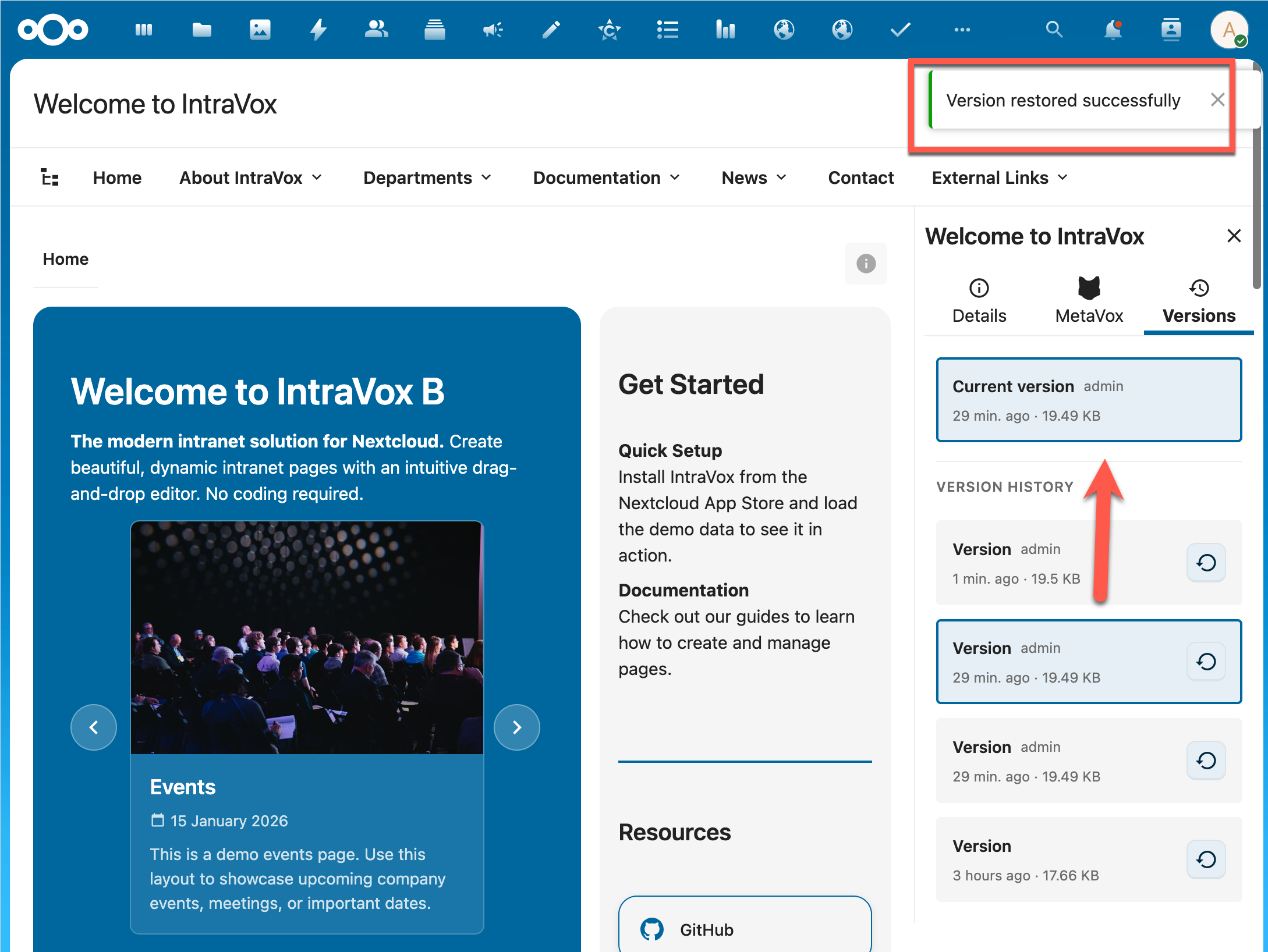Click the page vertical scrollbar
The width and height of the screenshot is (1268, 952).
(1256, 175)
